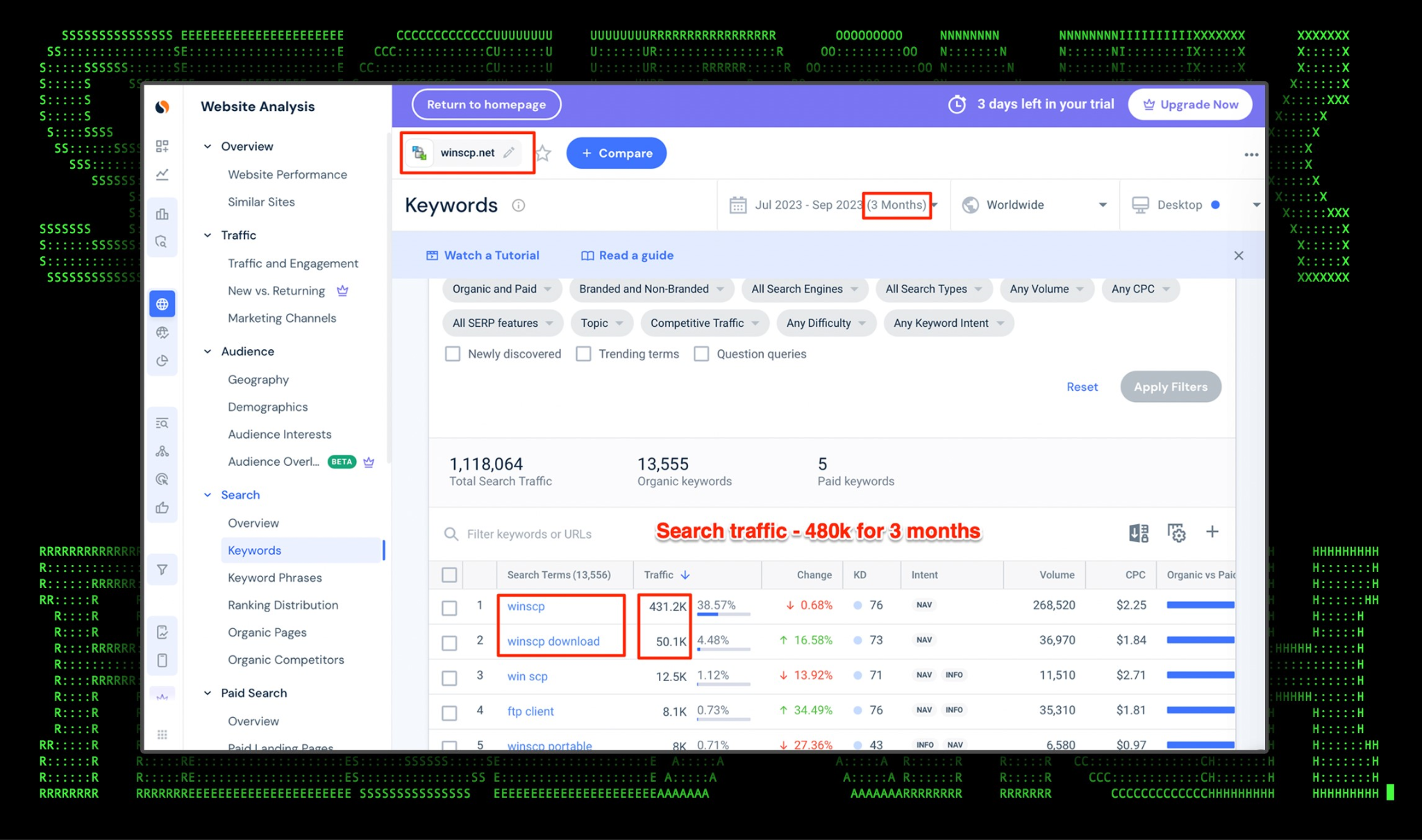The height and width of the screenshot is (840, 1422).
Task: Click the plus icon above the table
Action: point(1212,532)
